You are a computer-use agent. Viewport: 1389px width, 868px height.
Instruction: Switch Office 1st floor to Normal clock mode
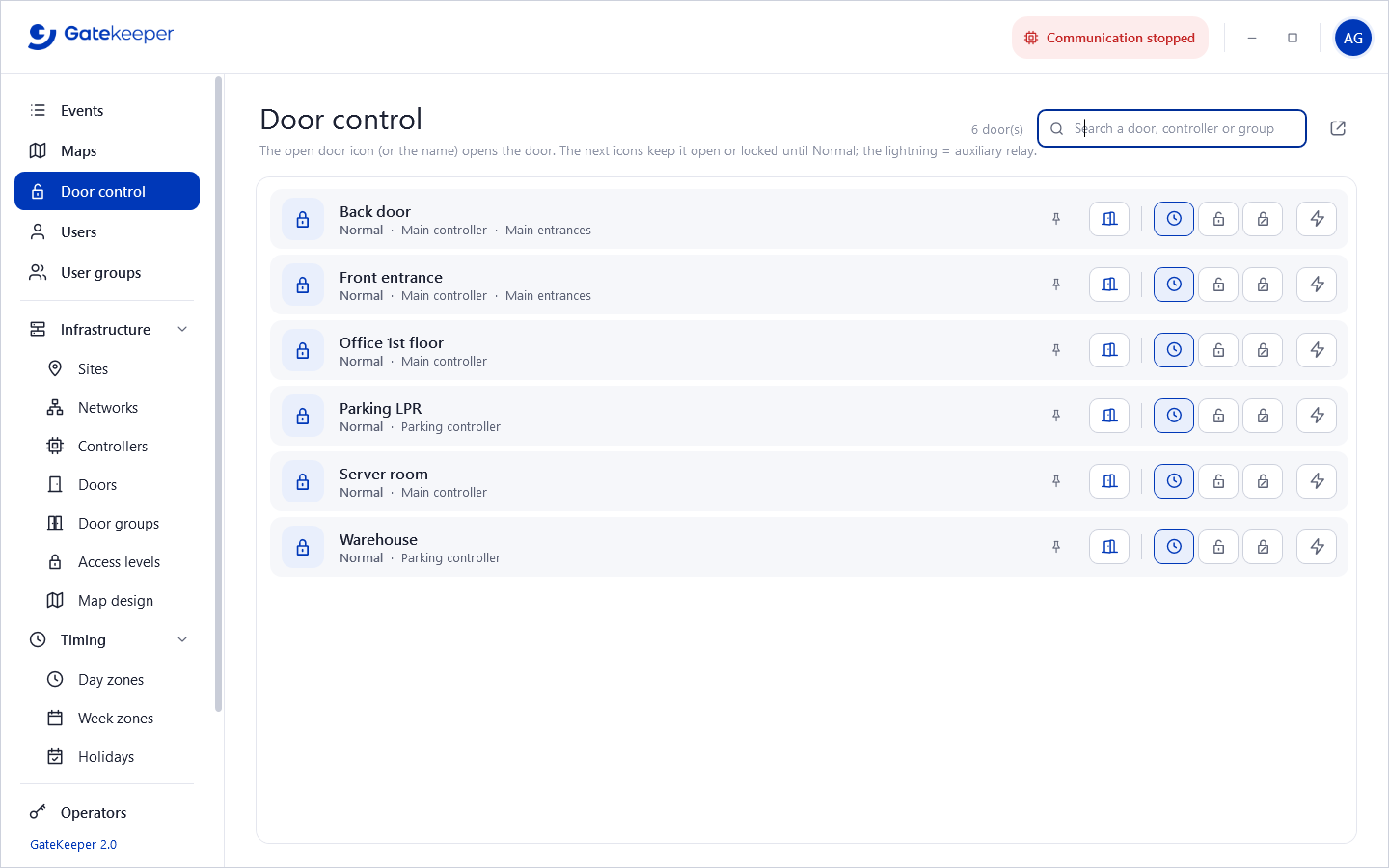coord(1174,350)
